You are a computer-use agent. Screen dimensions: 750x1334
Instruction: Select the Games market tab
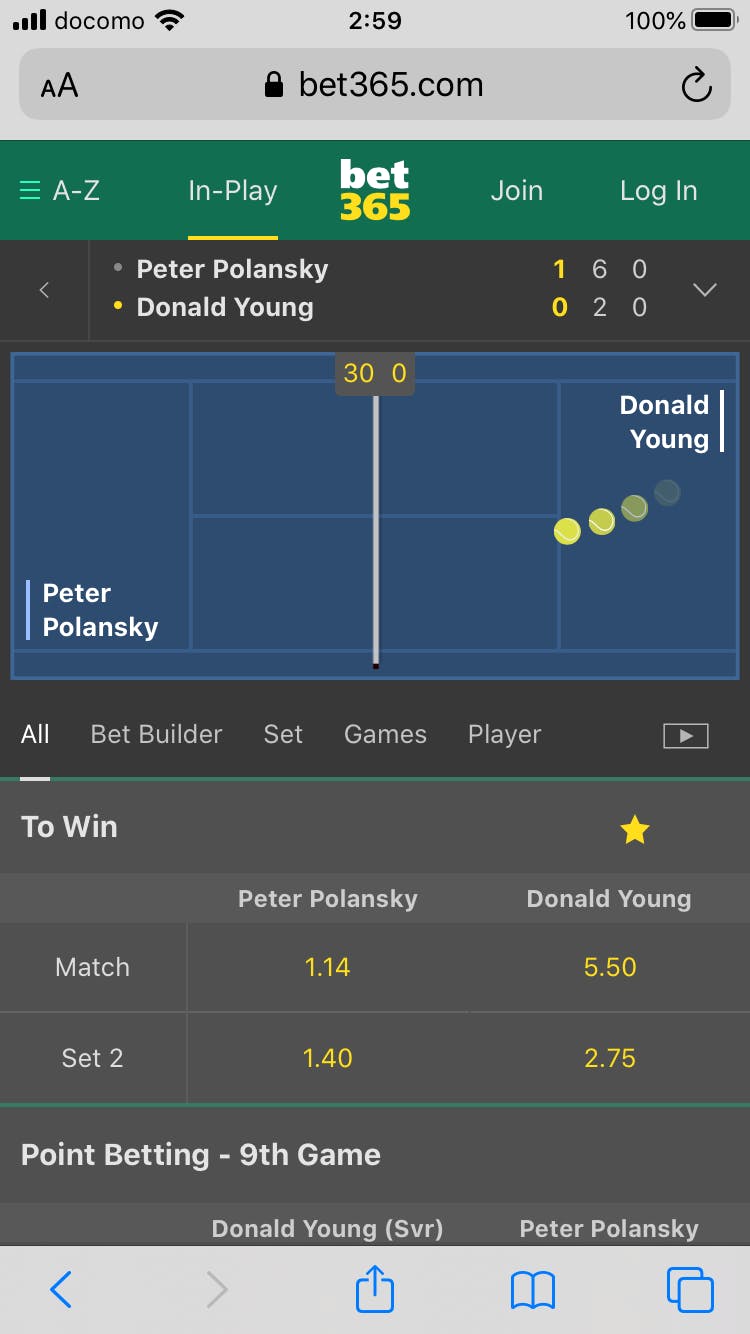pos(385,734)
